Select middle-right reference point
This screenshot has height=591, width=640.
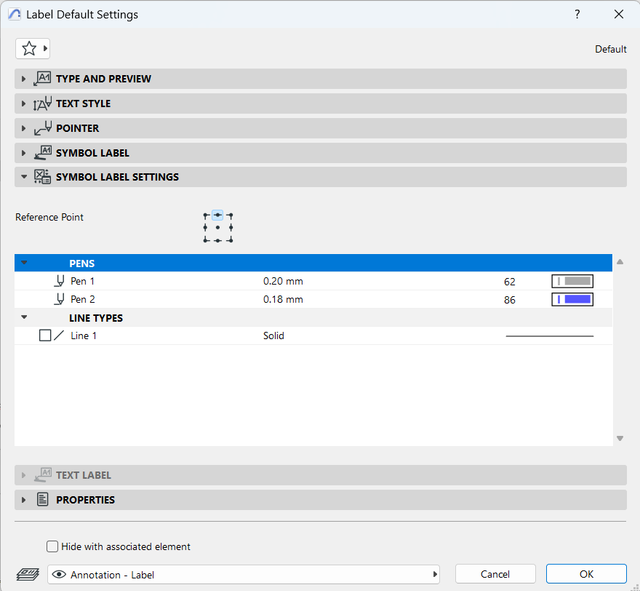coord(231,228)
